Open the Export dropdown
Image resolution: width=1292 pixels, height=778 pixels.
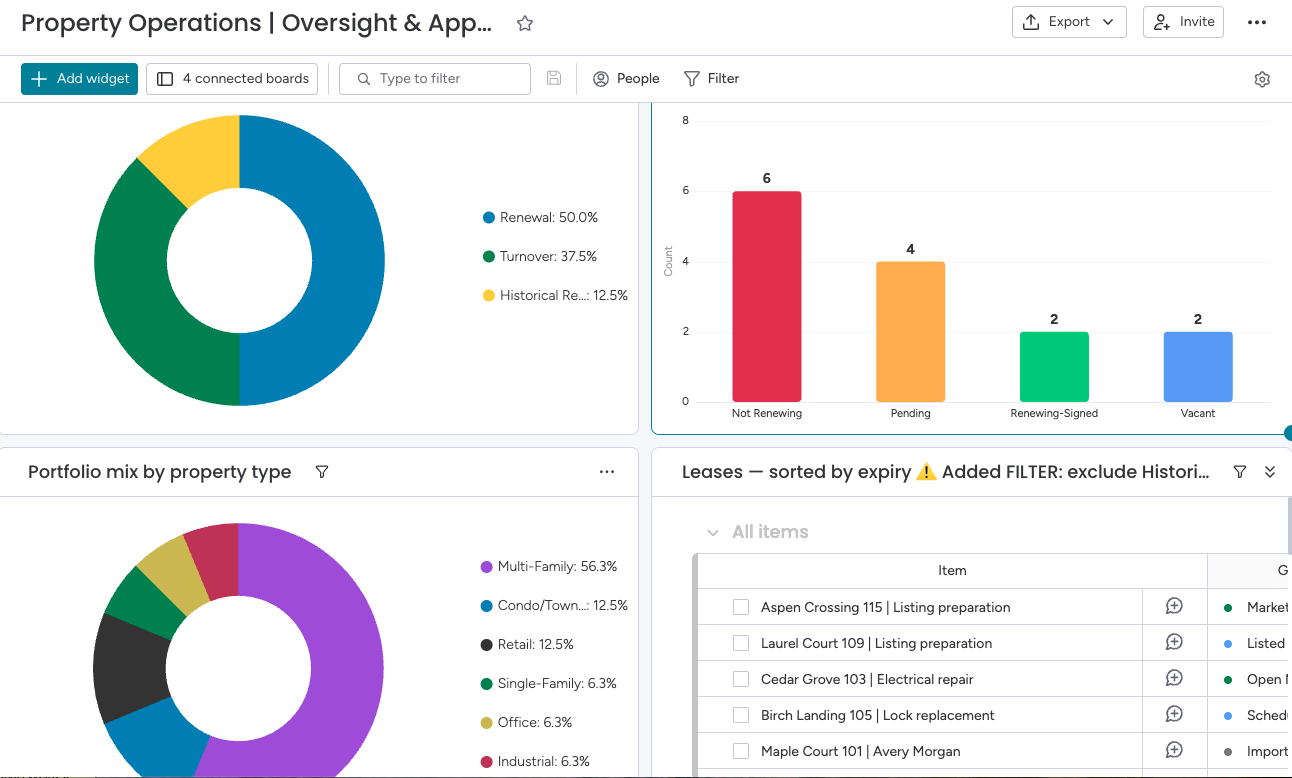[x=1069, y=22]
